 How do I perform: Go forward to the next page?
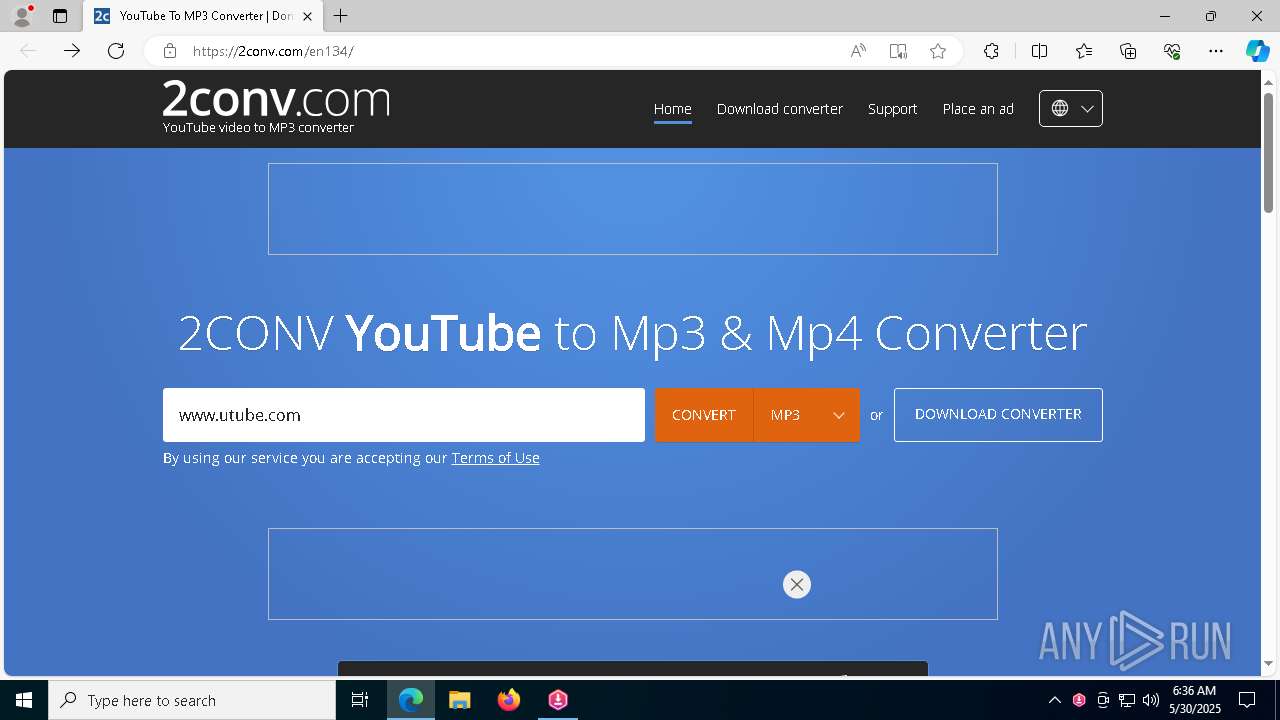pos(72,51)
